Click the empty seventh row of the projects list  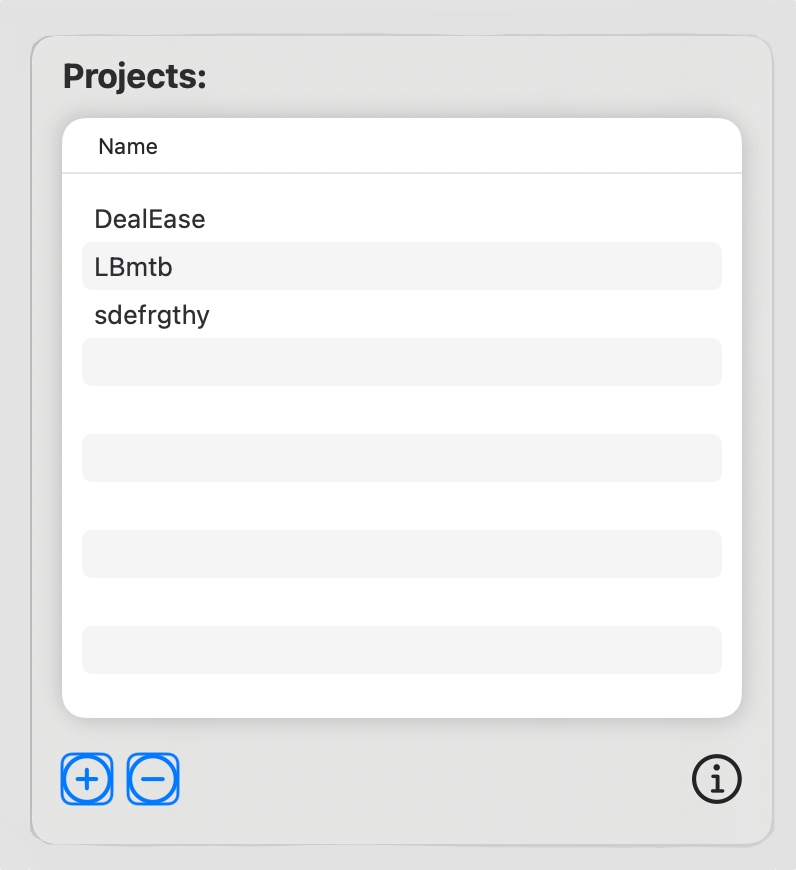pos(401,506)
